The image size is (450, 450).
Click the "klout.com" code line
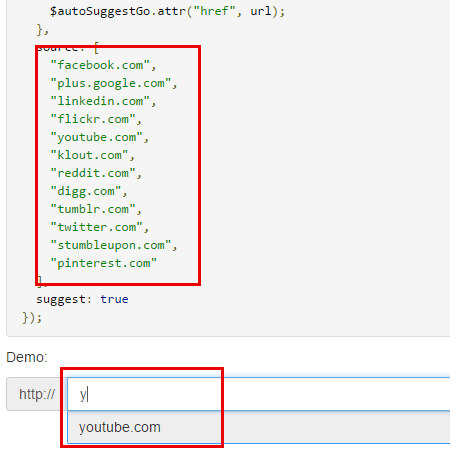(92, 155)
